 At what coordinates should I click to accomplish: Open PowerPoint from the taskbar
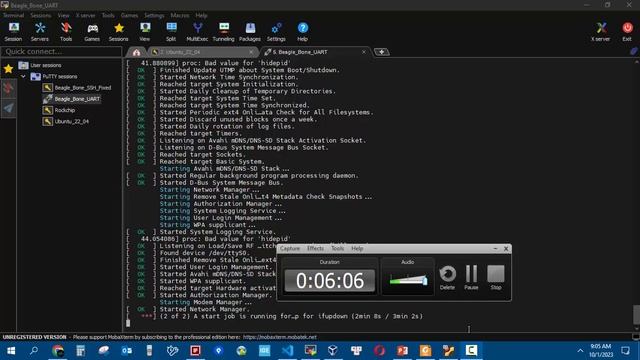pyautogui.click(x=402, y=351)
